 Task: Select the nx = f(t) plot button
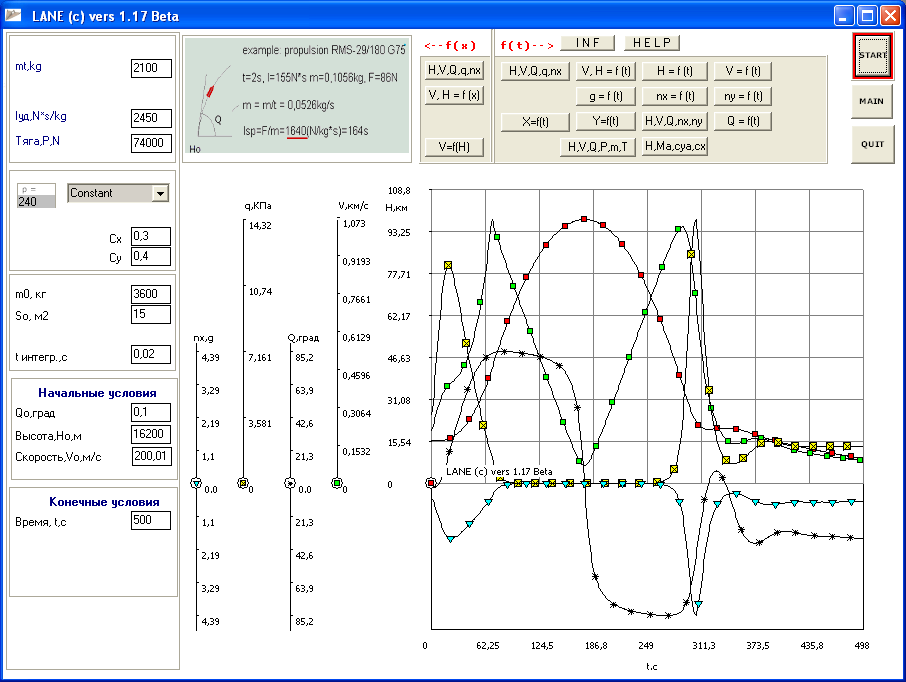click(674, 96)
